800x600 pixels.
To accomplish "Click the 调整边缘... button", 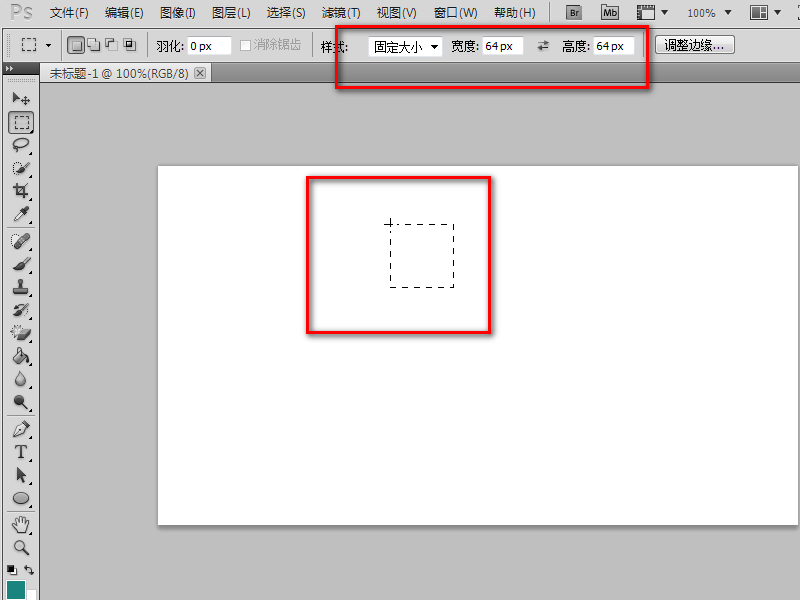I will 694,45.
